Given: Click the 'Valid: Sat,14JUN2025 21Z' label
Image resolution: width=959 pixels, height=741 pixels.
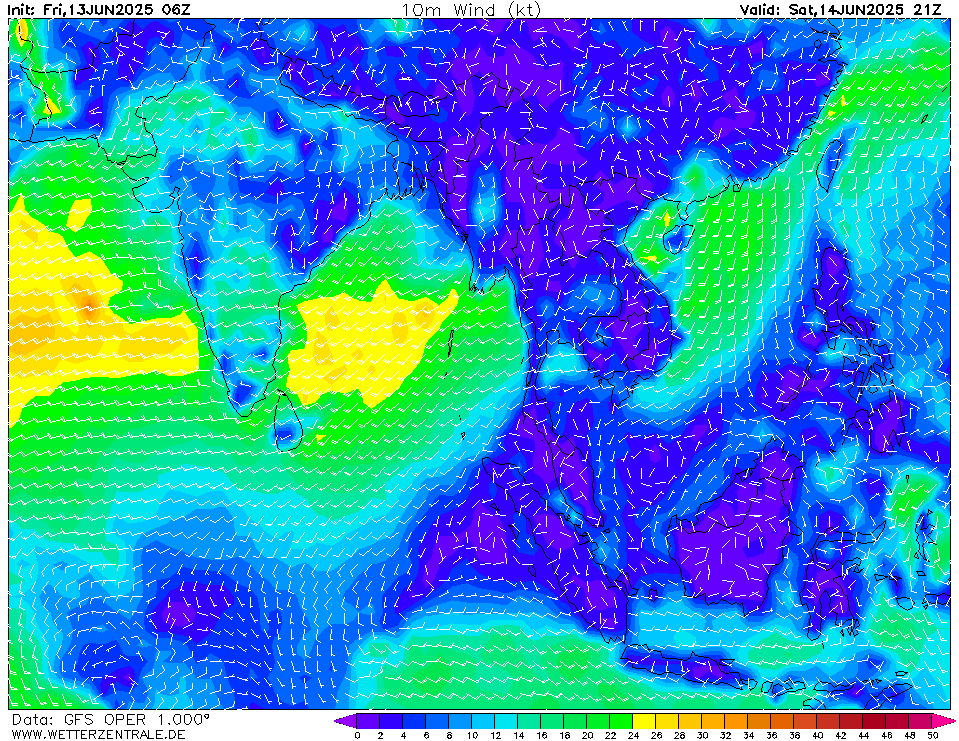Looking at the screenshot, I should (x=840, y=10).
